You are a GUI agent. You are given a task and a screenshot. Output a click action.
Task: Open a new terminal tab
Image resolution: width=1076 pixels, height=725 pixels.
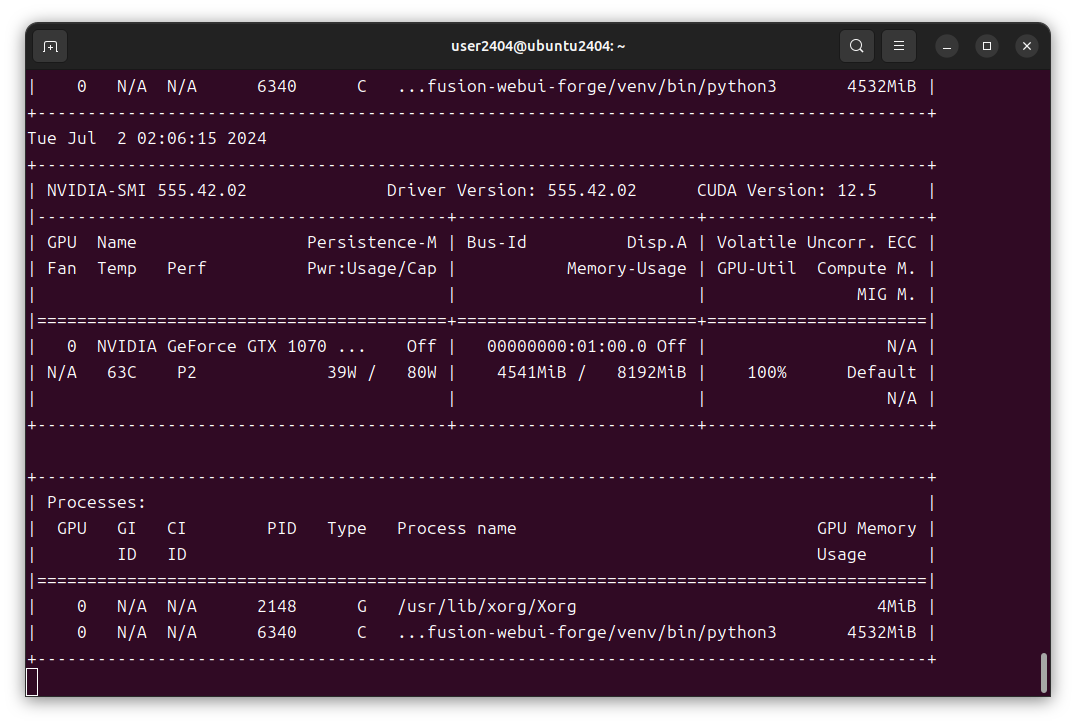[x=50, y=46]
